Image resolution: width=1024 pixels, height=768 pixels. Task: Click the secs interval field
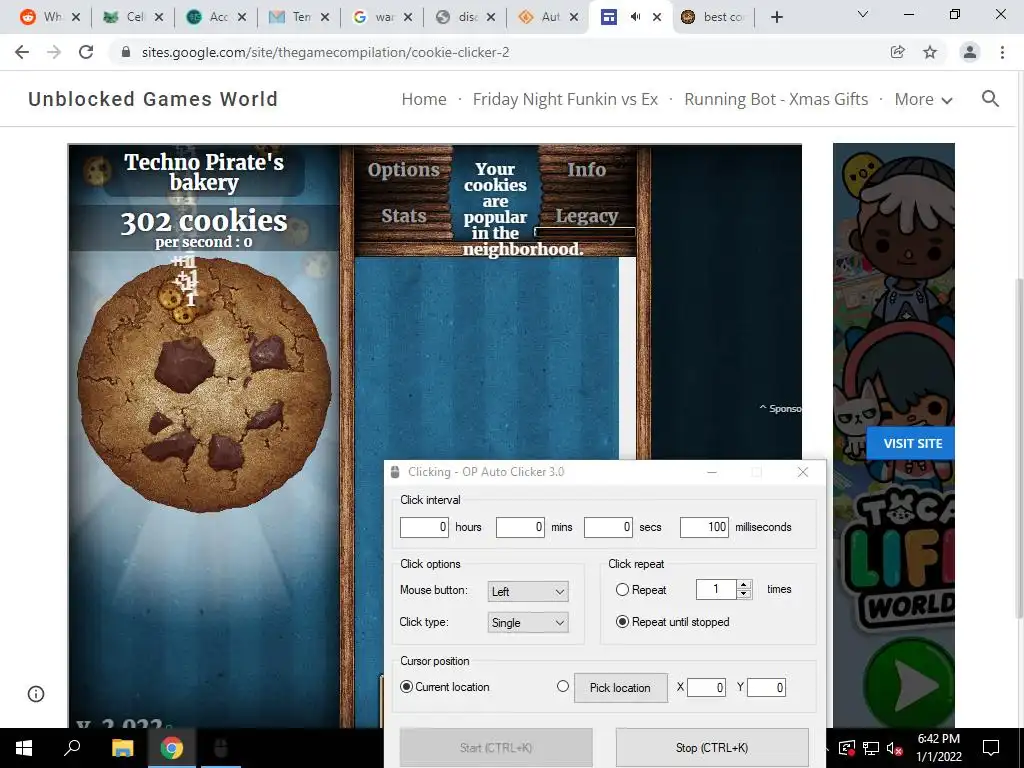tap(608, 527)
